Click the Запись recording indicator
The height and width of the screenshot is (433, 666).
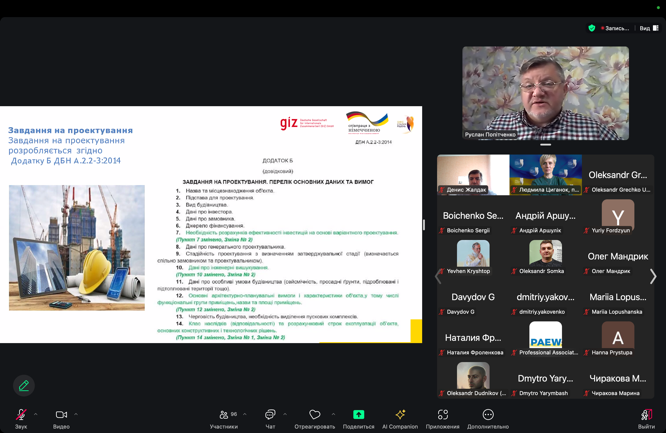(615, 28)
